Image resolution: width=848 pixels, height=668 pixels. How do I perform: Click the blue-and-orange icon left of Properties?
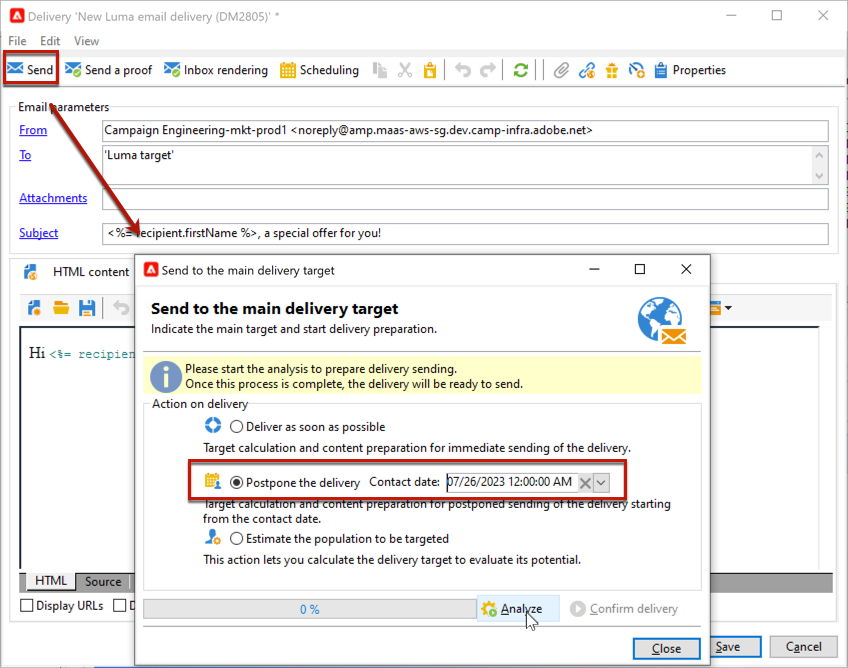[x=637, y=70]
